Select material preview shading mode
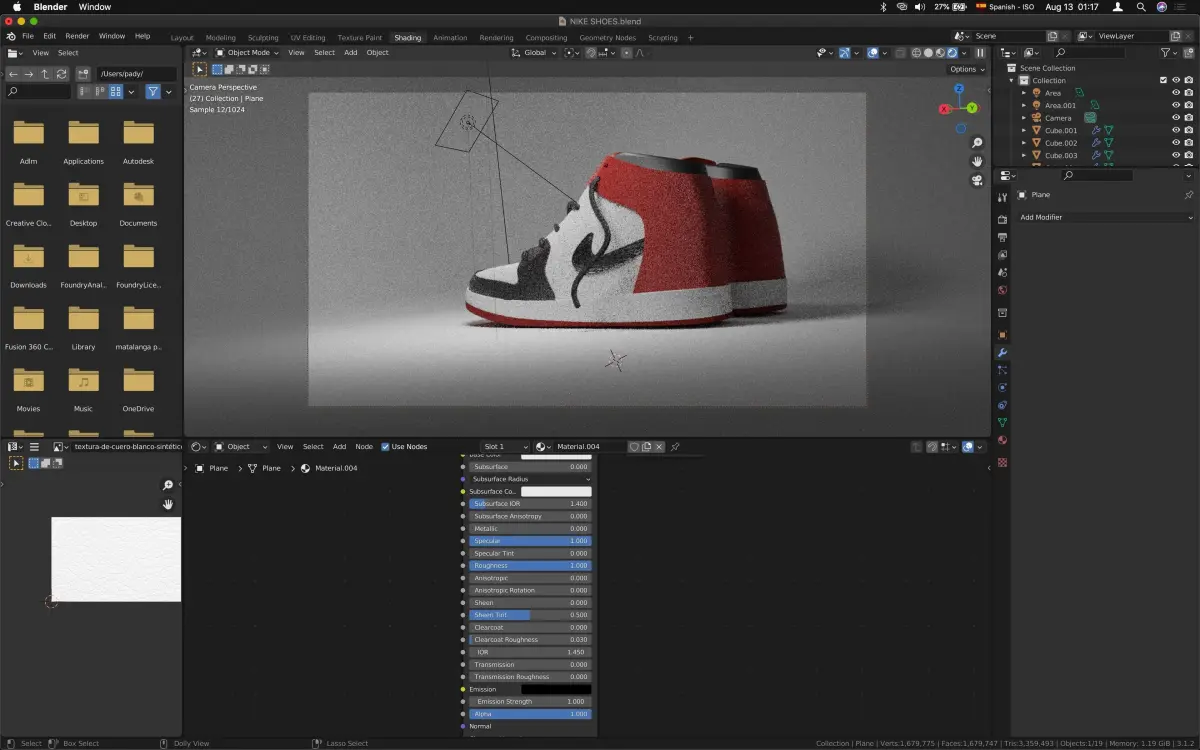The width and height of the screenshot is (1200, 750). click(940, 53)
